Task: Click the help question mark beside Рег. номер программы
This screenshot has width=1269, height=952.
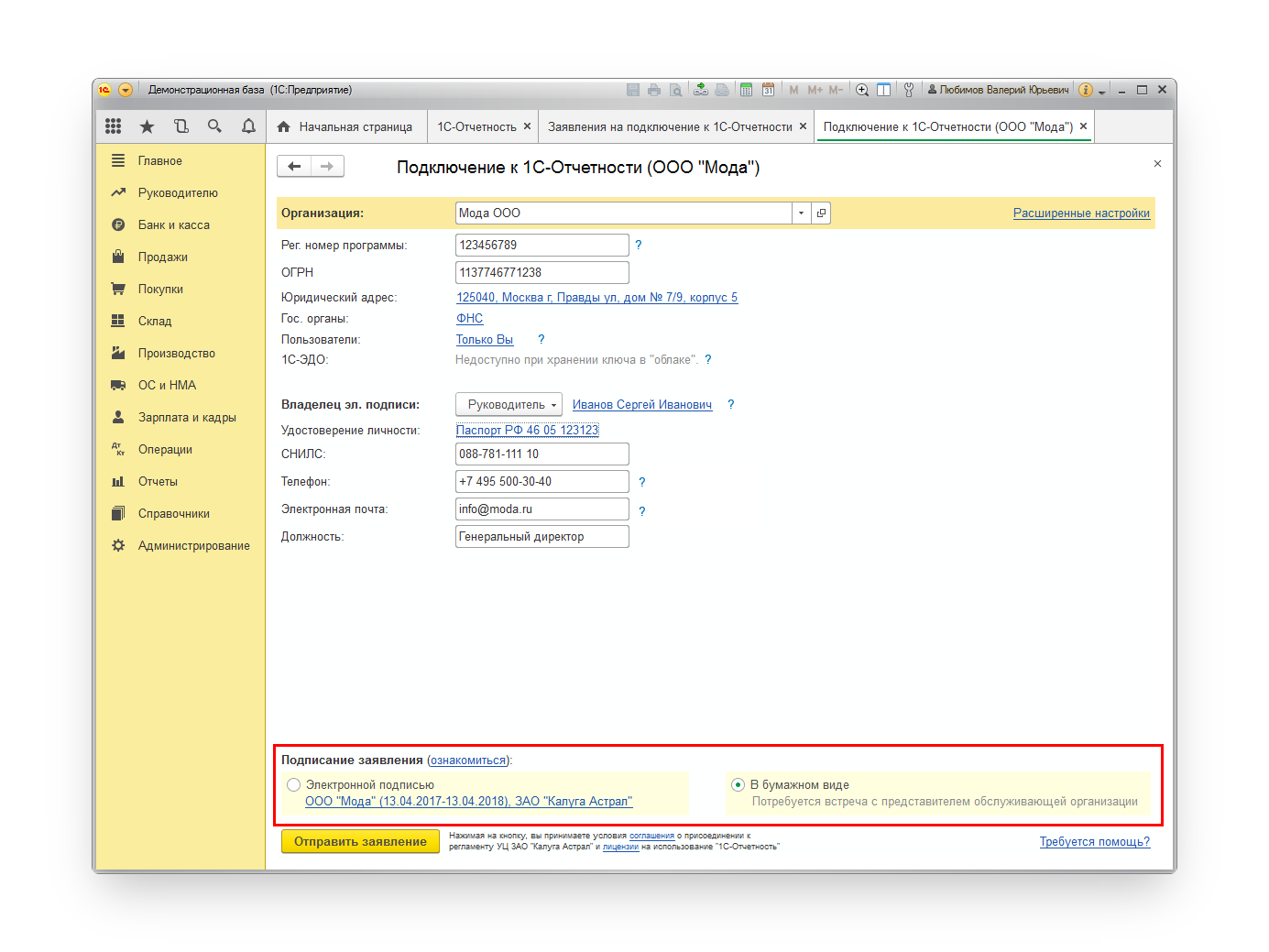Action: coord(639,245)
